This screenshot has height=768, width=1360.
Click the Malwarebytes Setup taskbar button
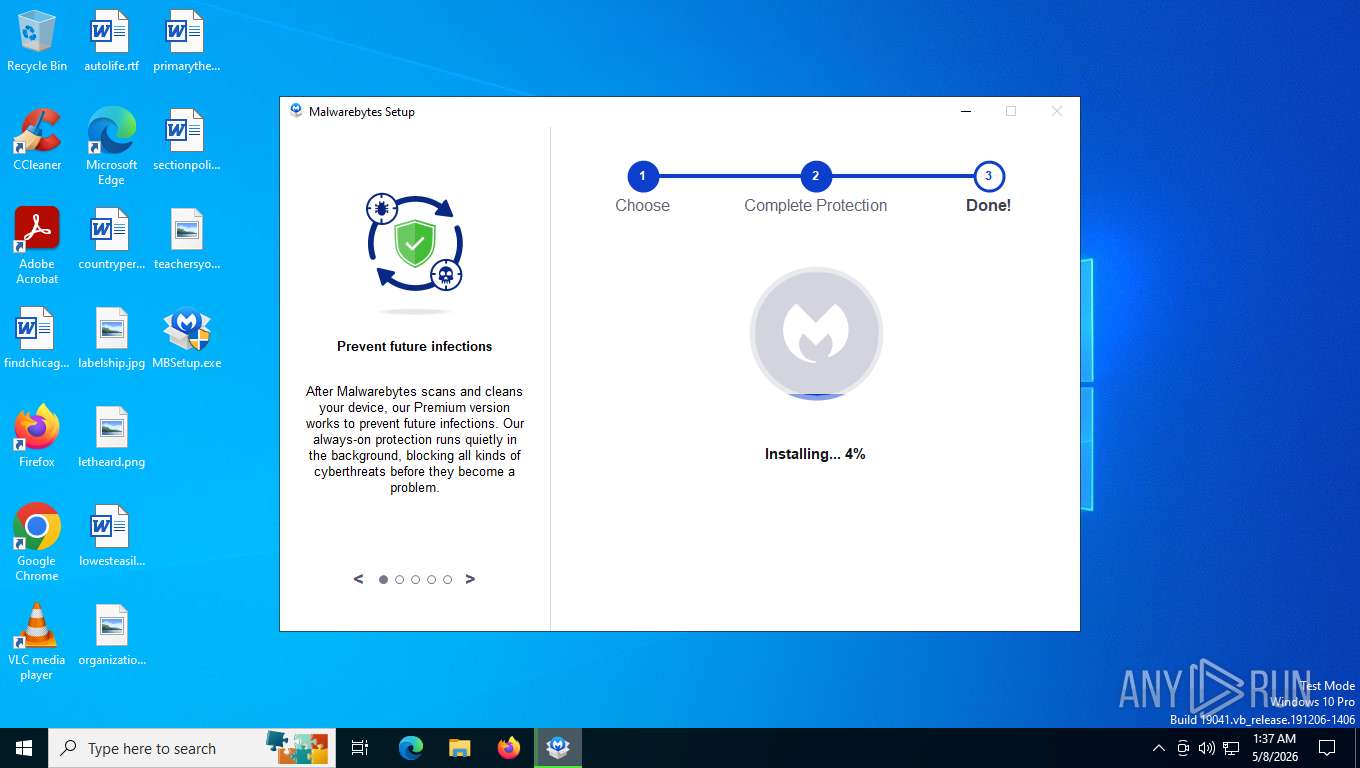coord(558,748)
